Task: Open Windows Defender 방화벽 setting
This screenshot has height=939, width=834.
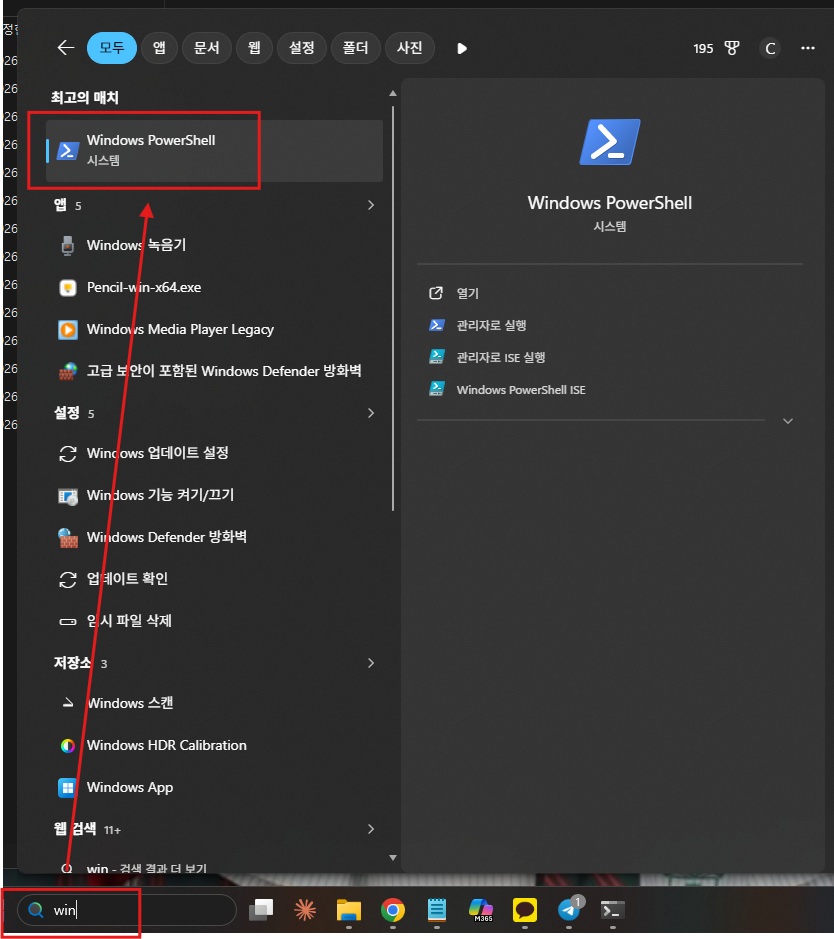Action: point(214,537)
